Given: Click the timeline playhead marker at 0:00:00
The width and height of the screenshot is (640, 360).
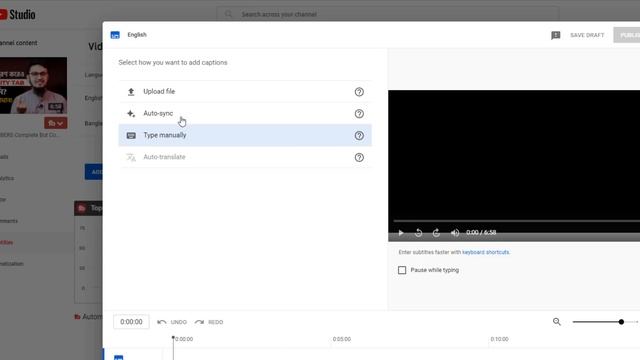Looking at the screenshot, I should (173, 338).
